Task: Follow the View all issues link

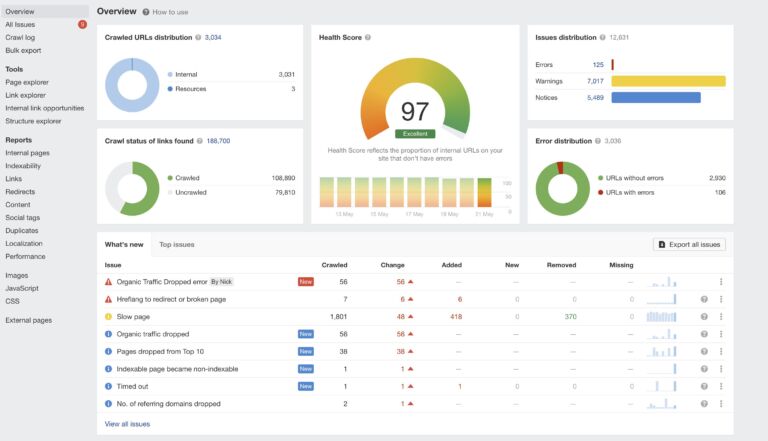Action: point(127,424)
